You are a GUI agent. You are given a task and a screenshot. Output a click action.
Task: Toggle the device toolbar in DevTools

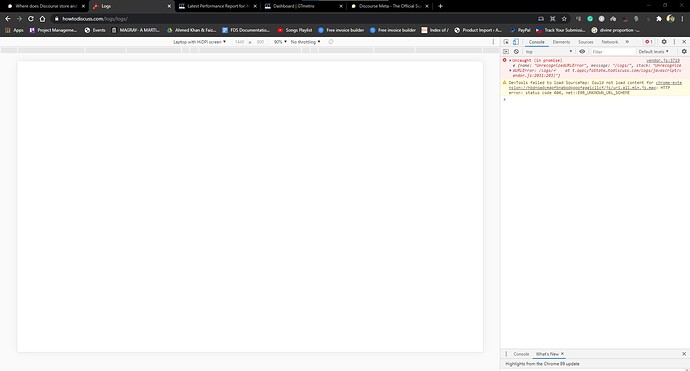516,42
